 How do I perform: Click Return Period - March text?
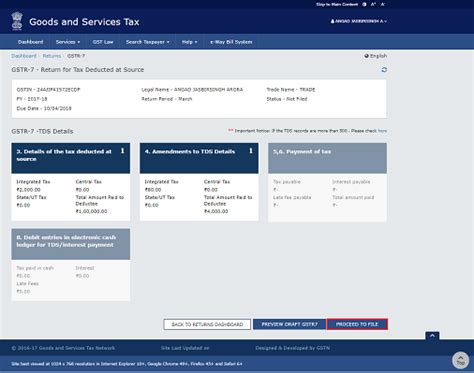tap(167, 99)
